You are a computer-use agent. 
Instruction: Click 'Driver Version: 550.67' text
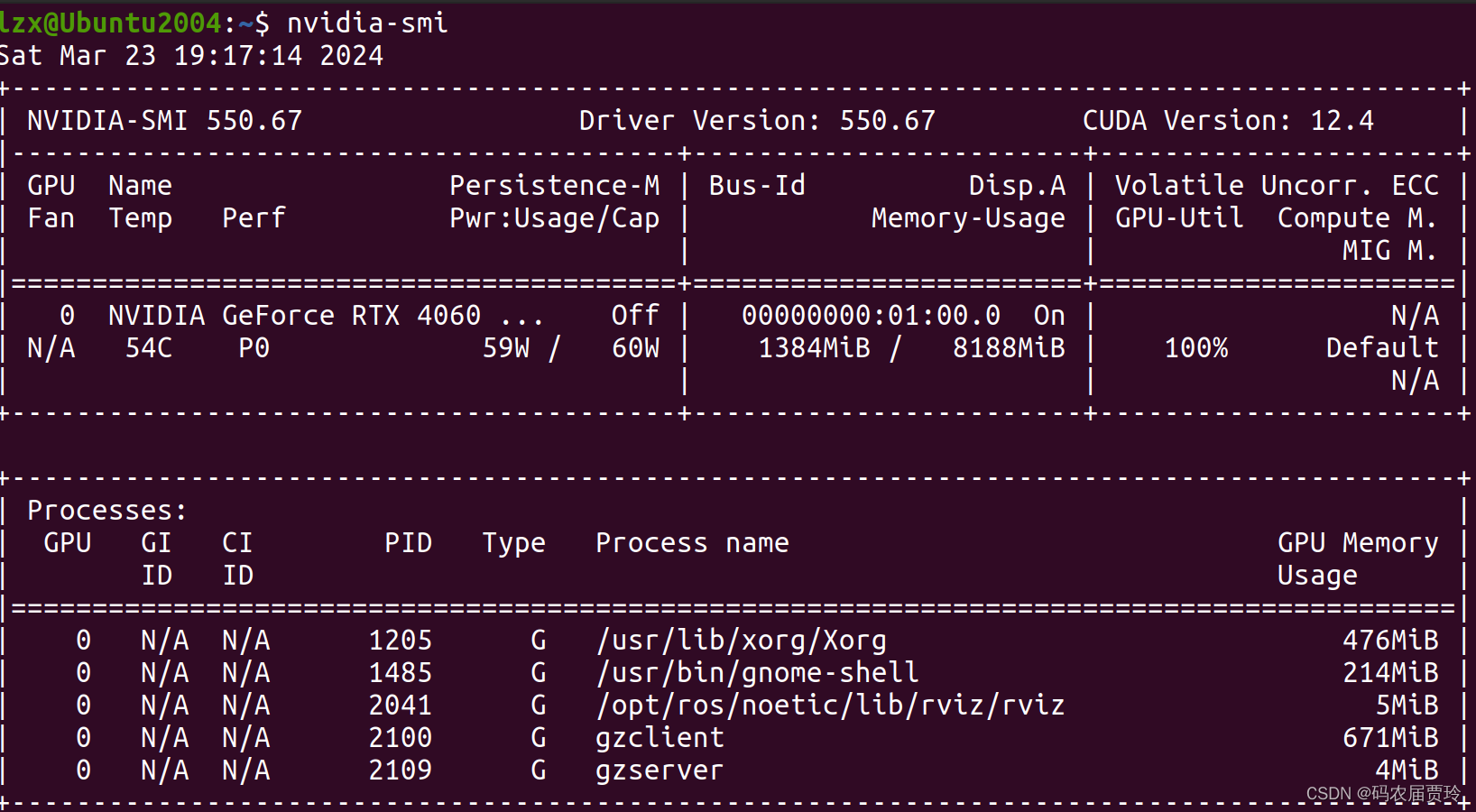(757, 121)
